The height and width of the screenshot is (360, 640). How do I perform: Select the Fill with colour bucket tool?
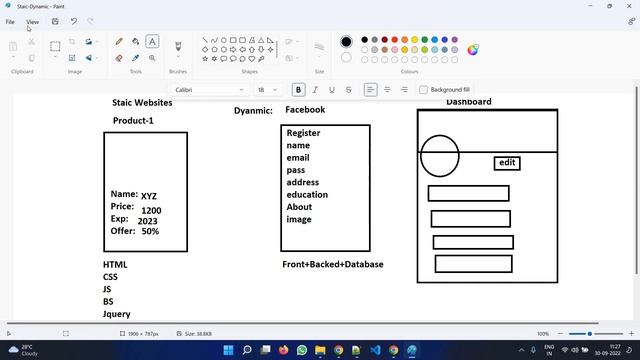[x=136, y=41]
